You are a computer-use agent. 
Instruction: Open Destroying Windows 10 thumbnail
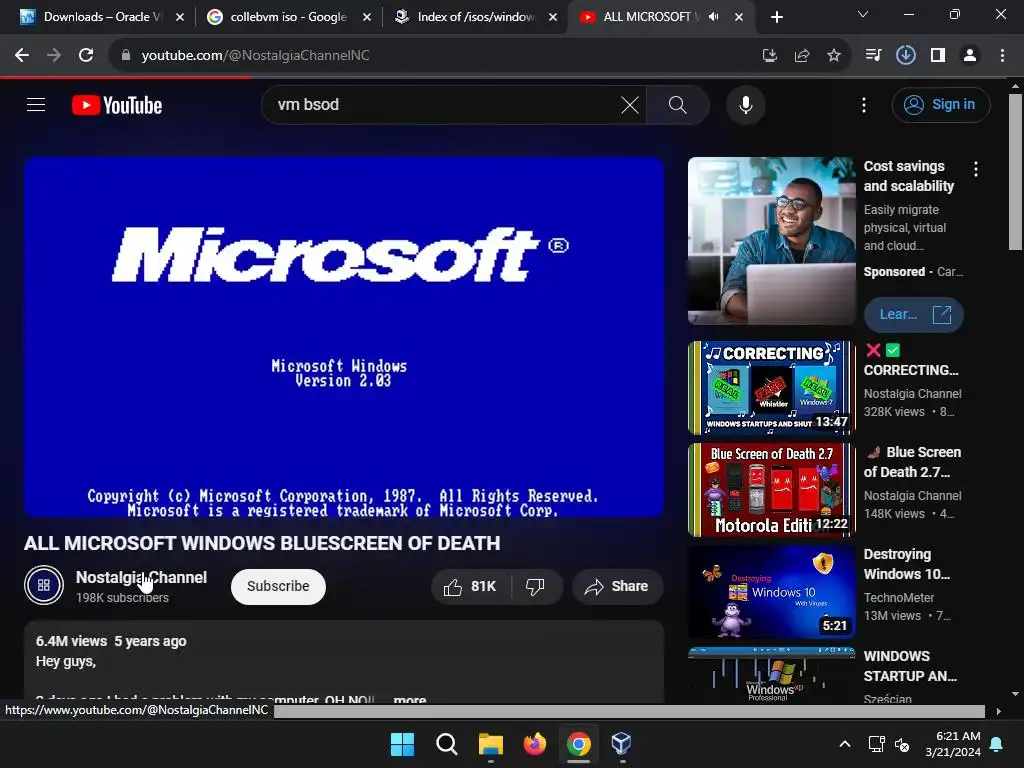pos(771,592)
